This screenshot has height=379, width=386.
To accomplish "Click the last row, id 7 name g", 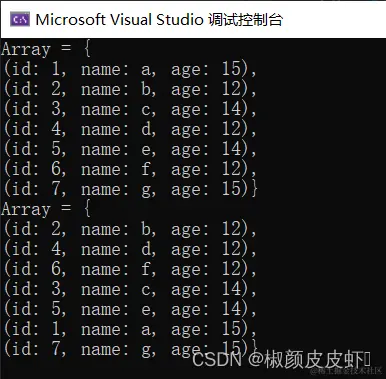I will pyautogui.click(x=130, y=349).
